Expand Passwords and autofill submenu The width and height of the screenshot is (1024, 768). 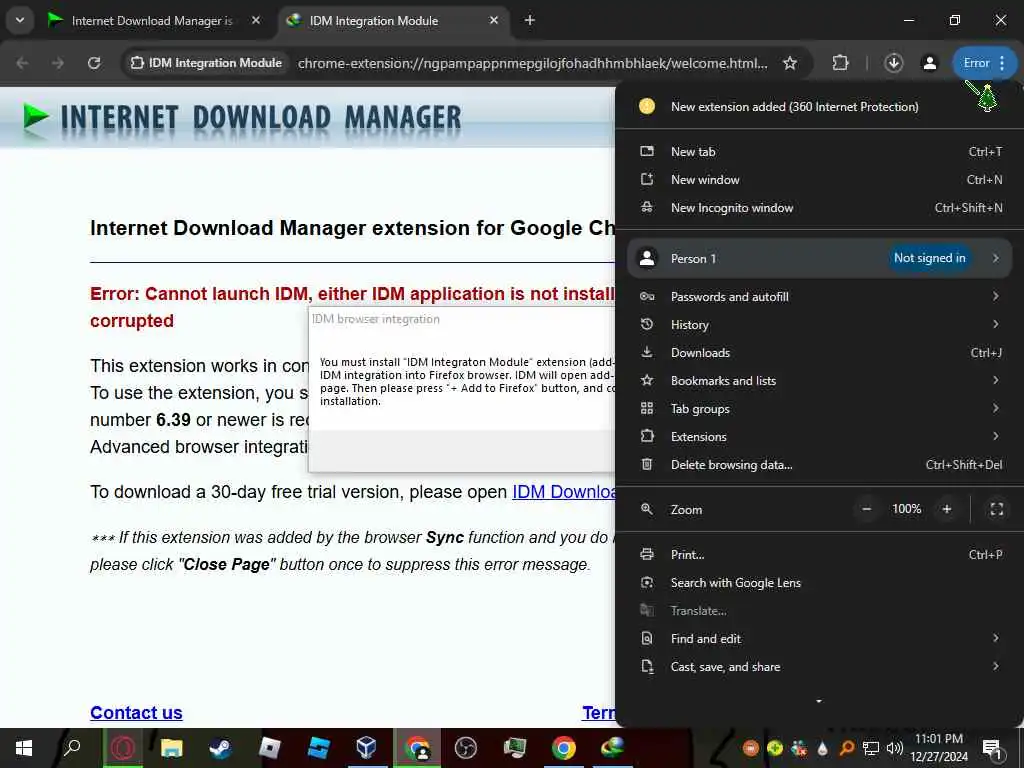(820, 296)
